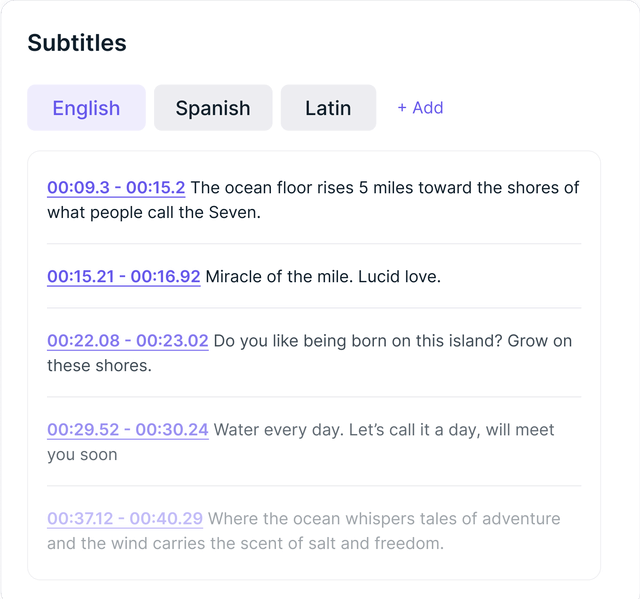
Task: Click + Add to add a language
Action: 420,108
